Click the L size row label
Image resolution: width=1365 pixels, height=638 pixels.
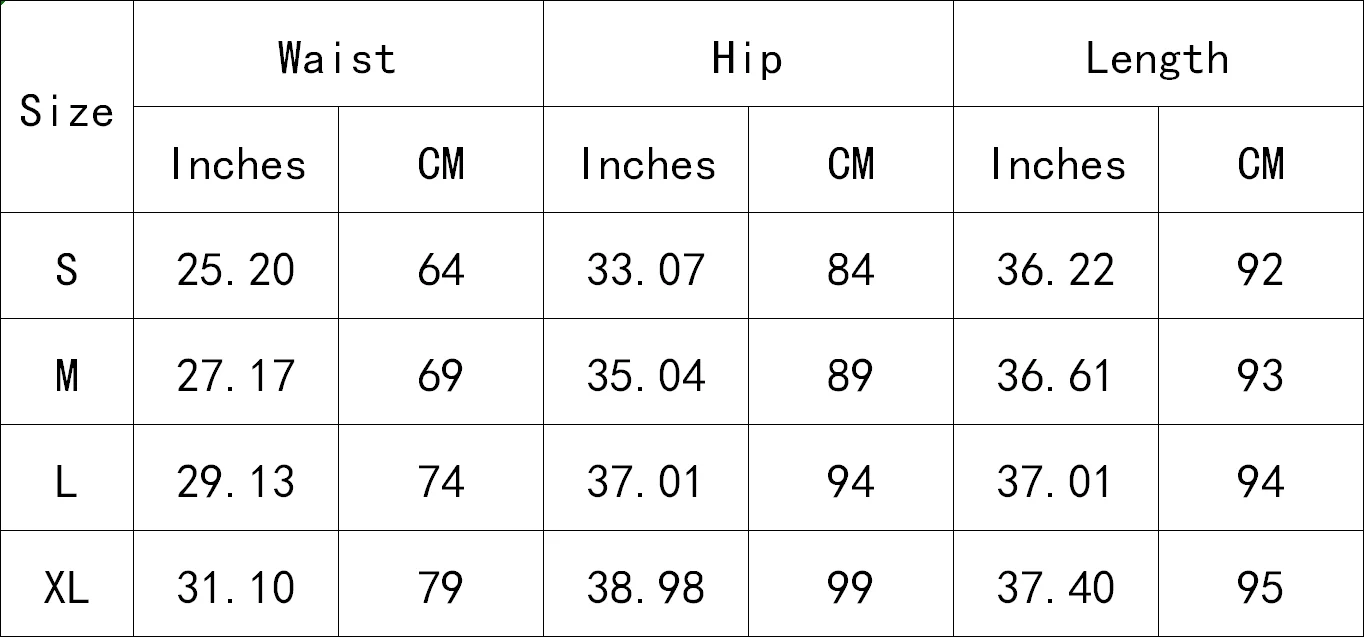(66, 478)
